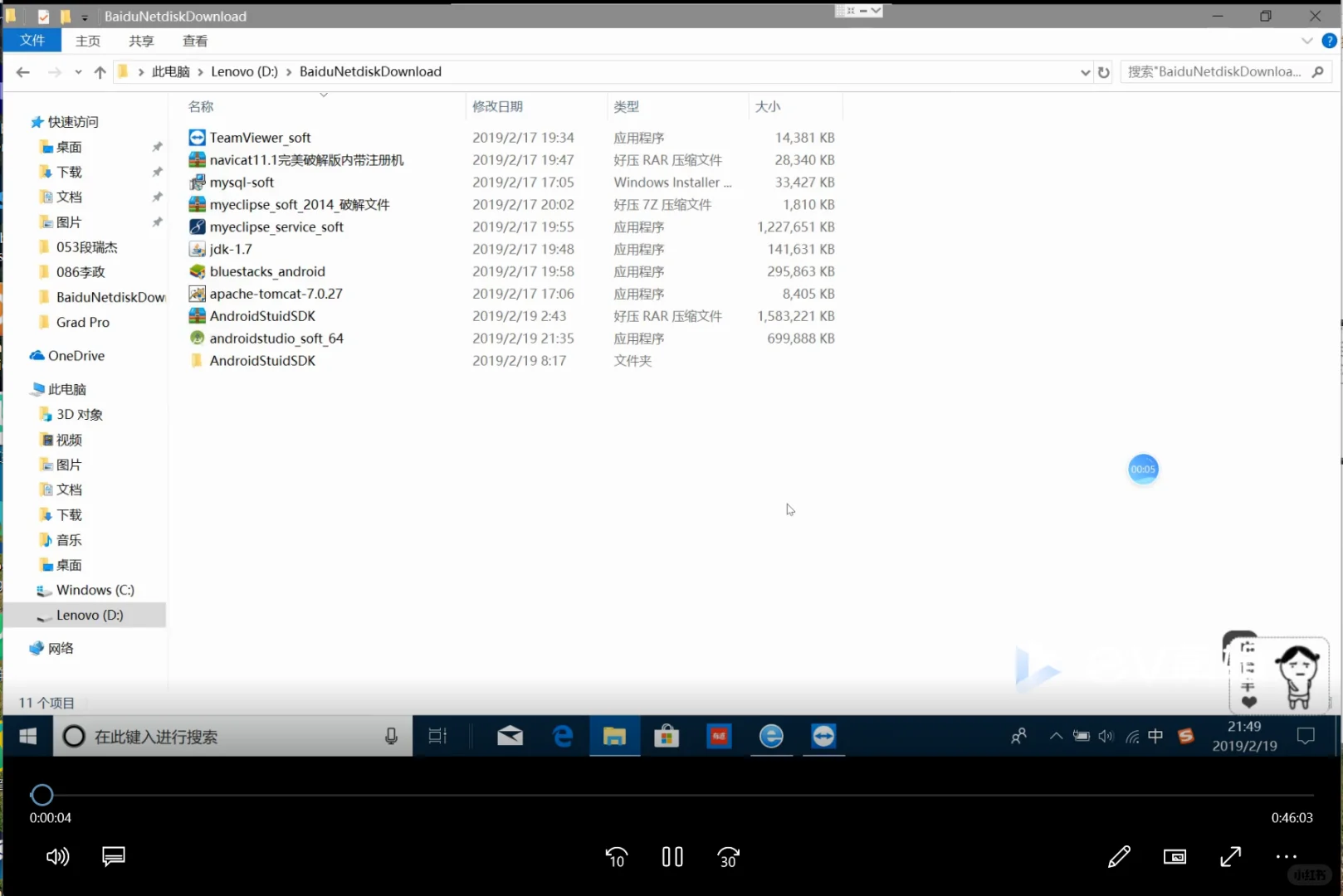Expand the ribbon with the chevron
The height and width of the screenshot is (896, 1343).
[x=1307, y=41]
